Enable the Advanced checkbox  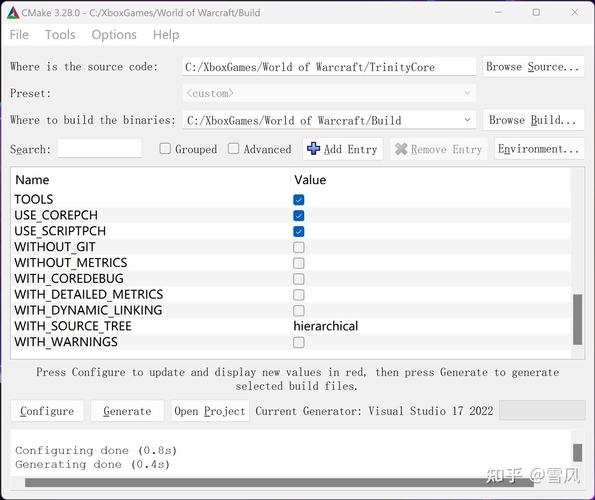coord(233,148)
